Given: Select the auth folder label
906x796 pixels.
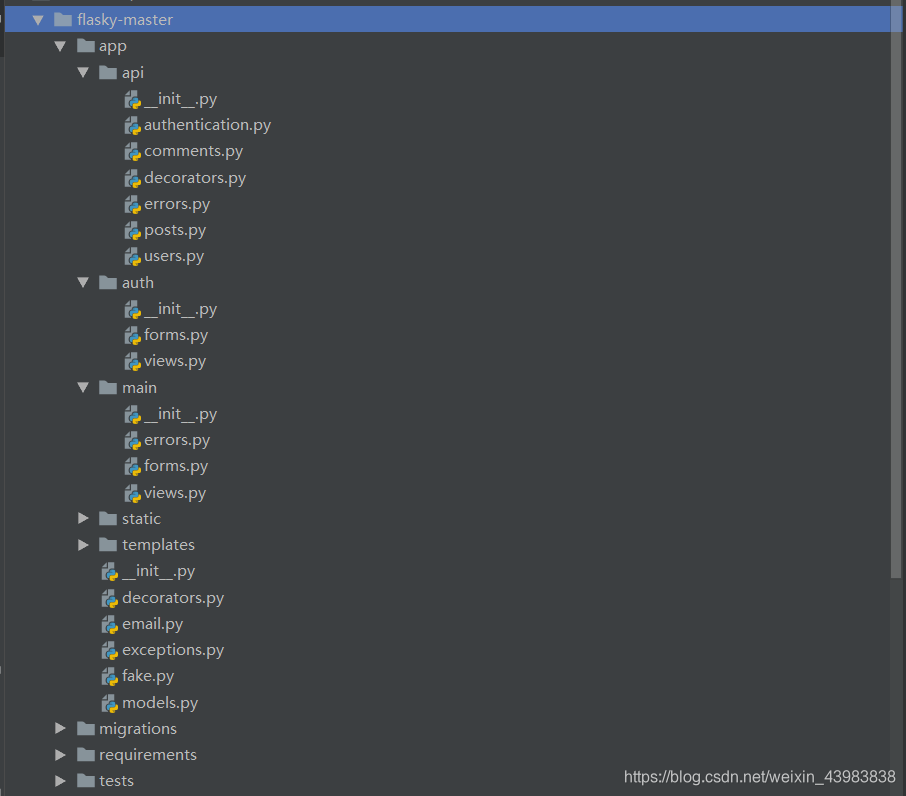Looking at the screenshot, I should 138,283.
